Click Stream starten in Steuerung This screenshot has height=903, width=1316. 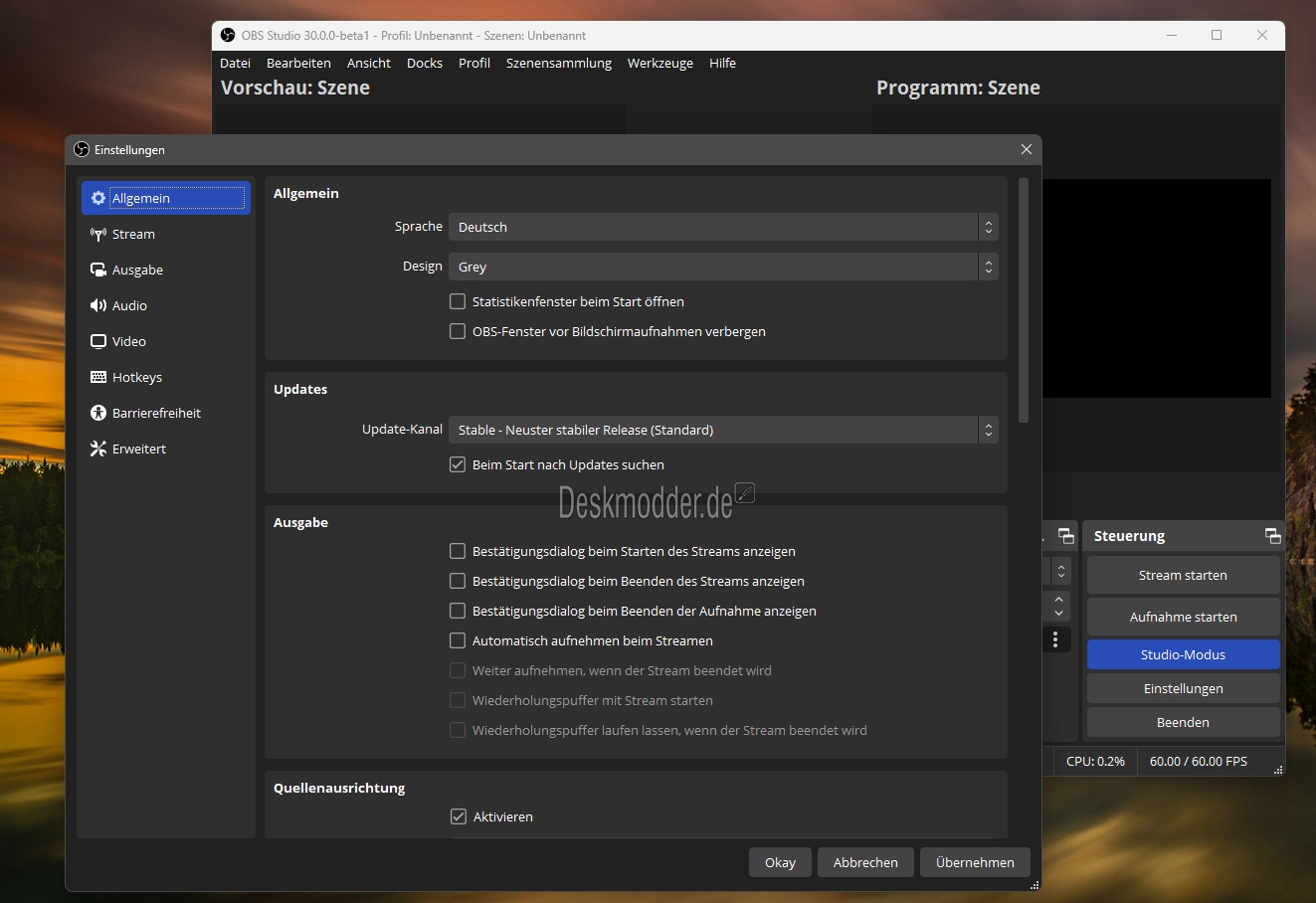1183,575
